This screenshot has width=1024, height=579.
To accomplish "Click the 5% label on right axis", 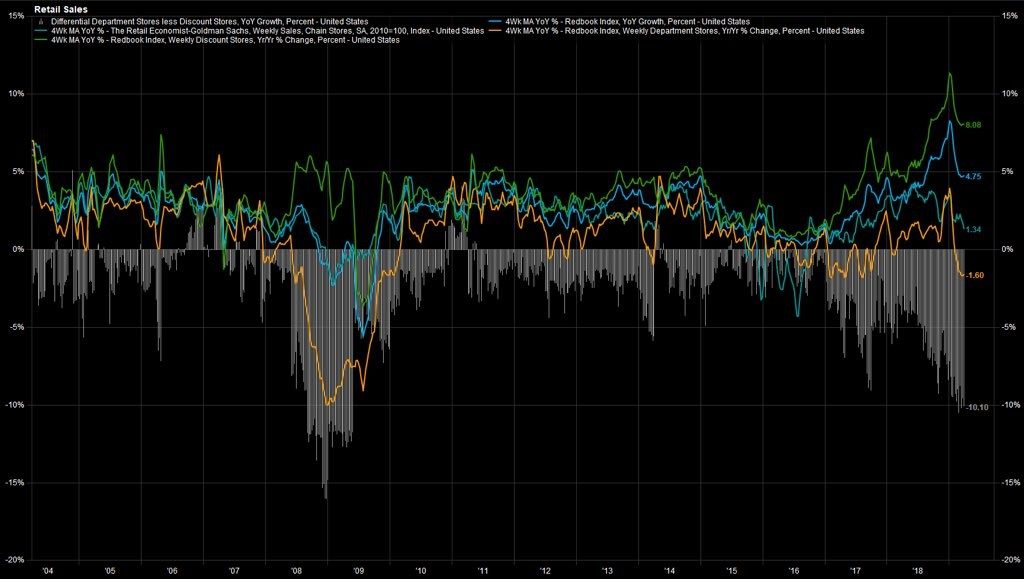I will tap(1009, 171).
